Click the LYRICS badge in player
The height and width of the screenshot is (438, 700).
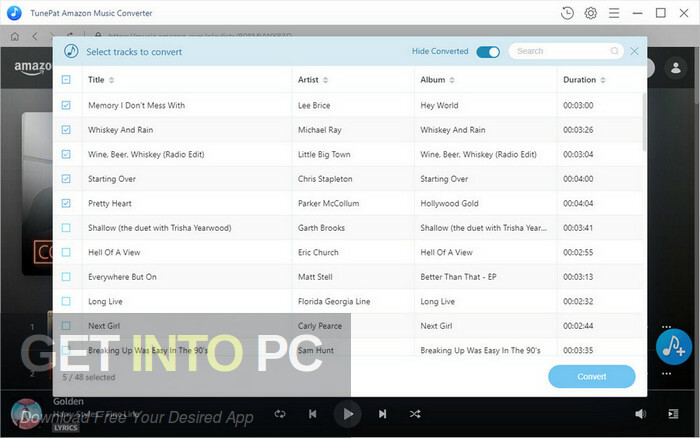(x=66, y=428)
